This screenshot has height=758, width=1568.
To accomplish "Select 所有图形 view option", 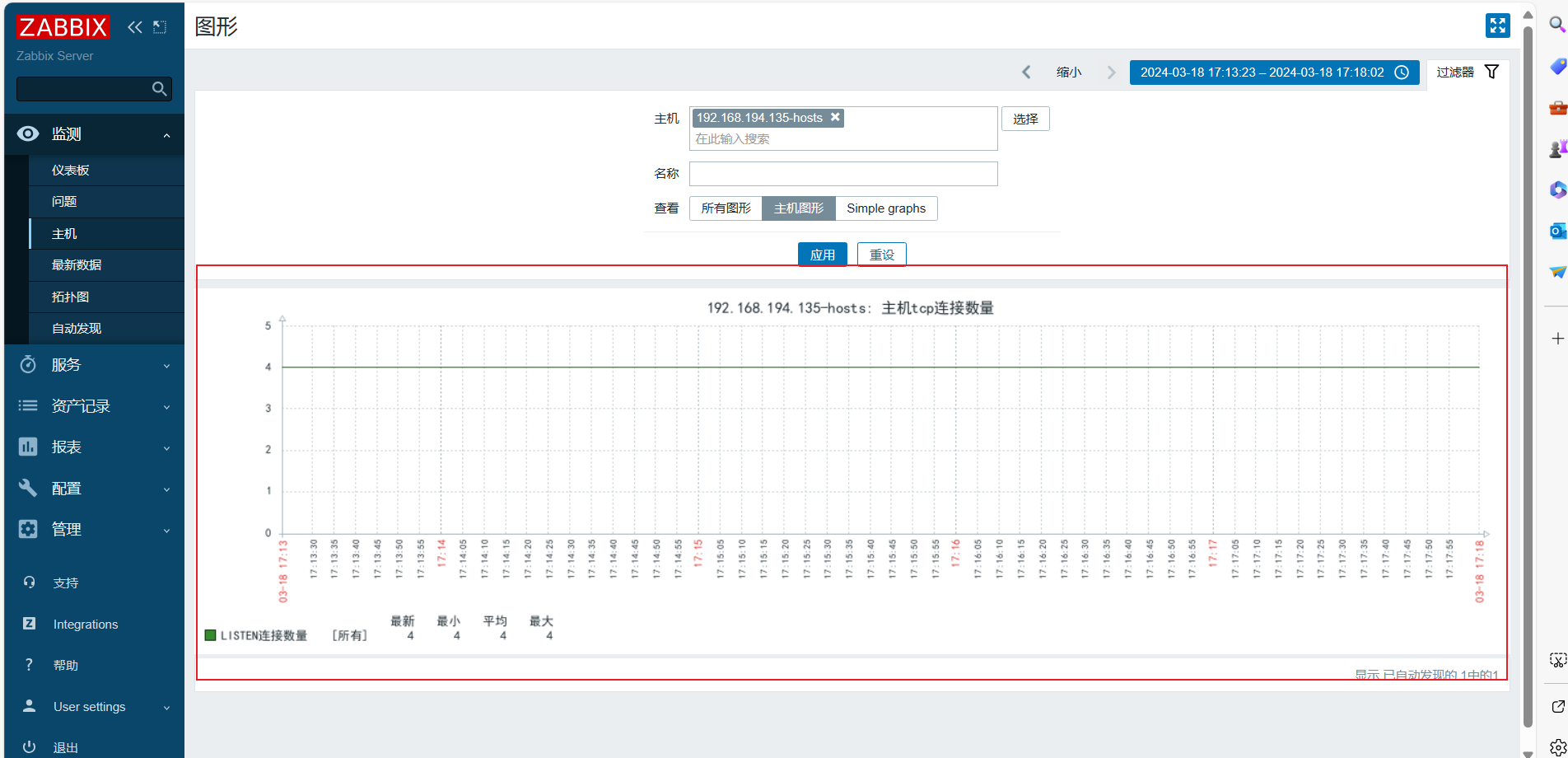I will pos(726,208).
